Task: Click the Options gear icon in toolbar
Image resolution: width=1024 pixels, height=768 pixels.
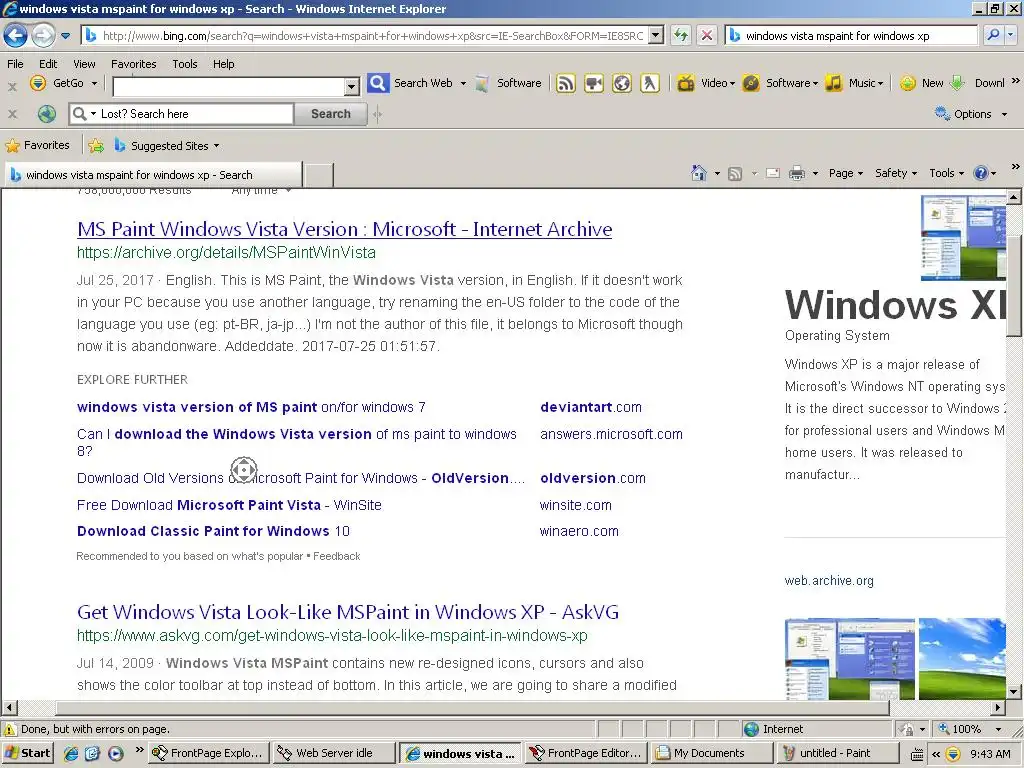Action: coord(942,114)
